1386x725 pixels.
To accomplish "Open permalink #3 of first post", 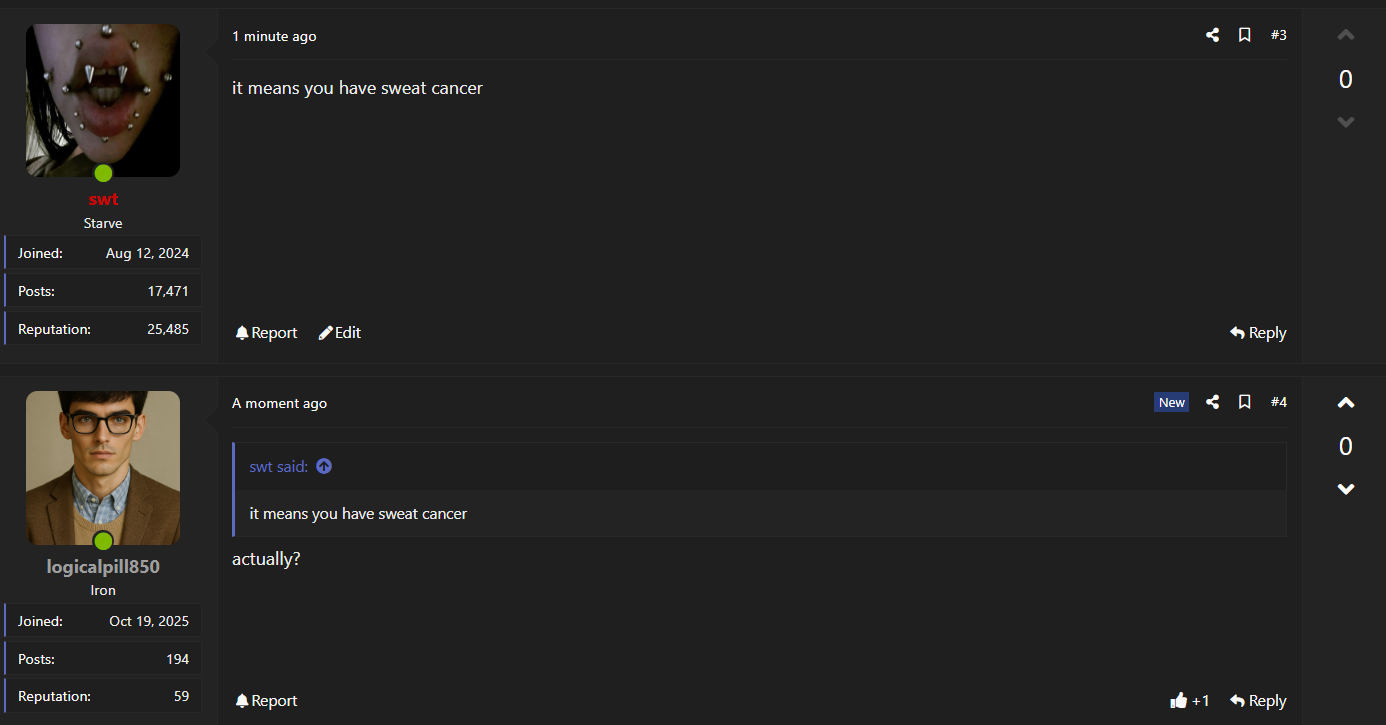I will tap(1279, 35).
